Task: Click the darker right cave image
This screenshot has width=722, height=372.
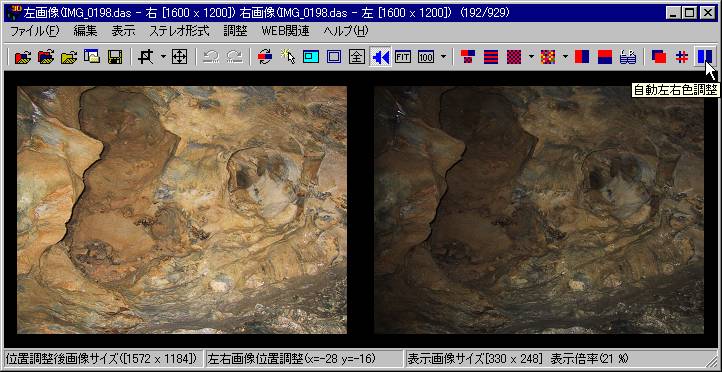Action: [x=539, y=210]
